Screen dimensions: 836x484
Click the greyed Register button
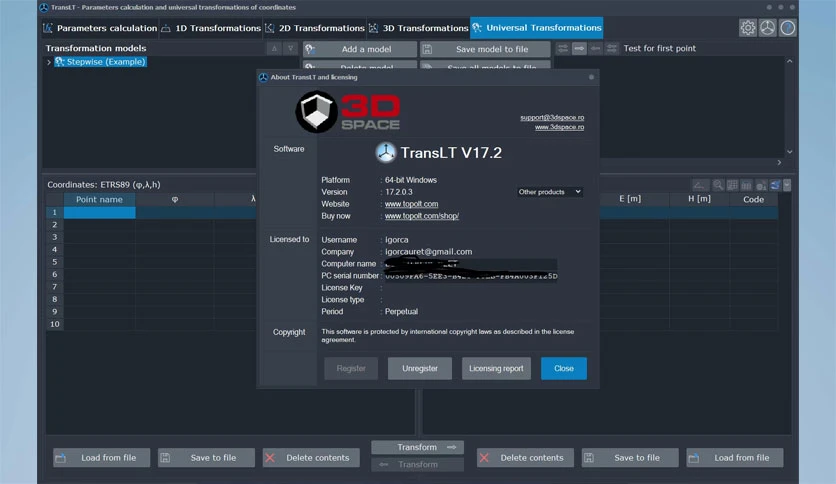click(351, 368)
